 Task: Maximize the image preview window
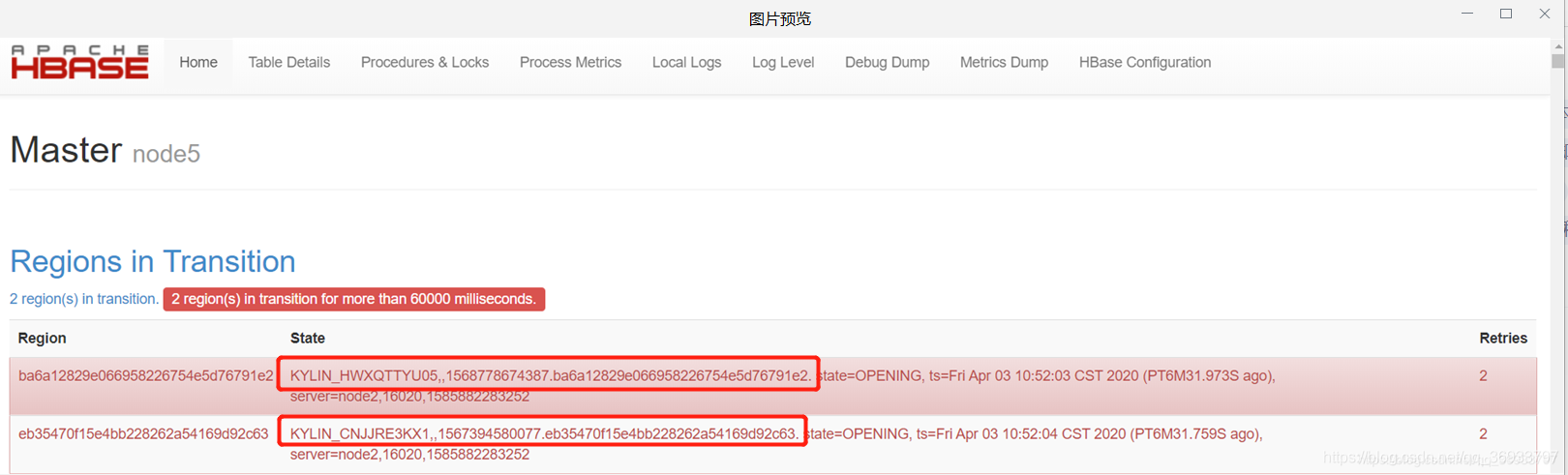(1506, 14)
